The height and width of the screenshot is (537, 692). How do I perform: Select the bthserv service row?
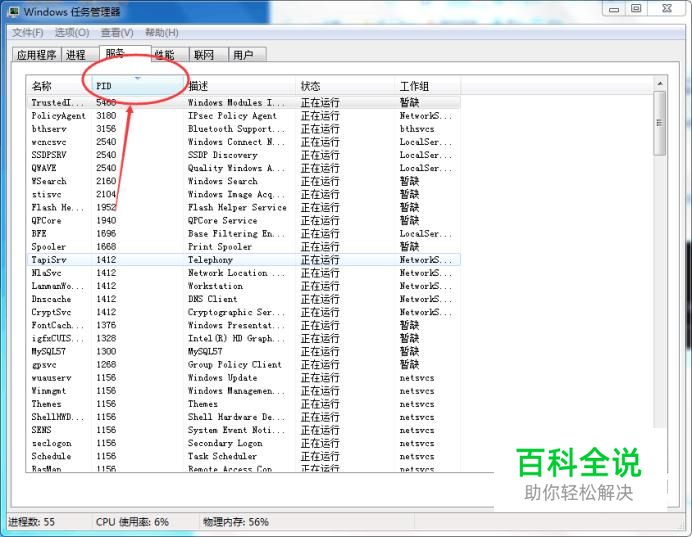tap(244, 129)
